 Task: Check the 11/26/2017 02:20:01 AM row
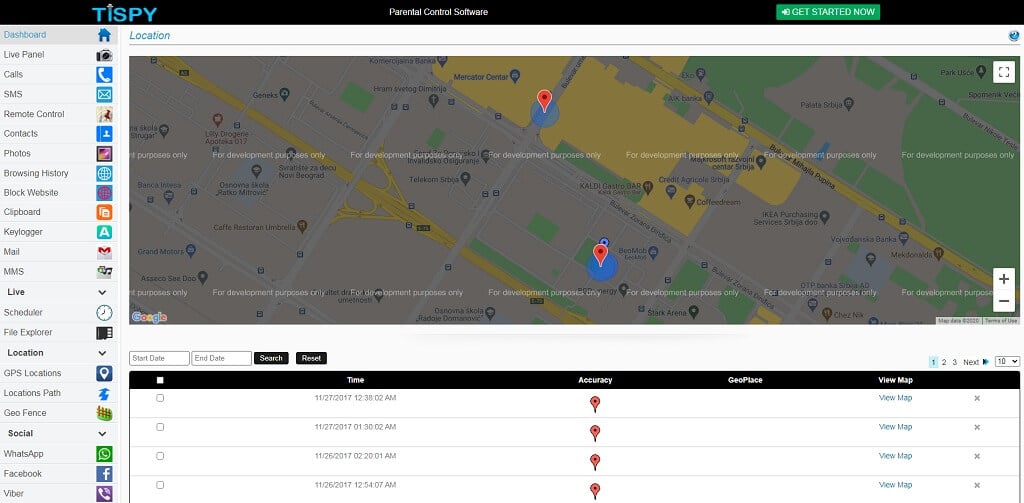(160, 456)
